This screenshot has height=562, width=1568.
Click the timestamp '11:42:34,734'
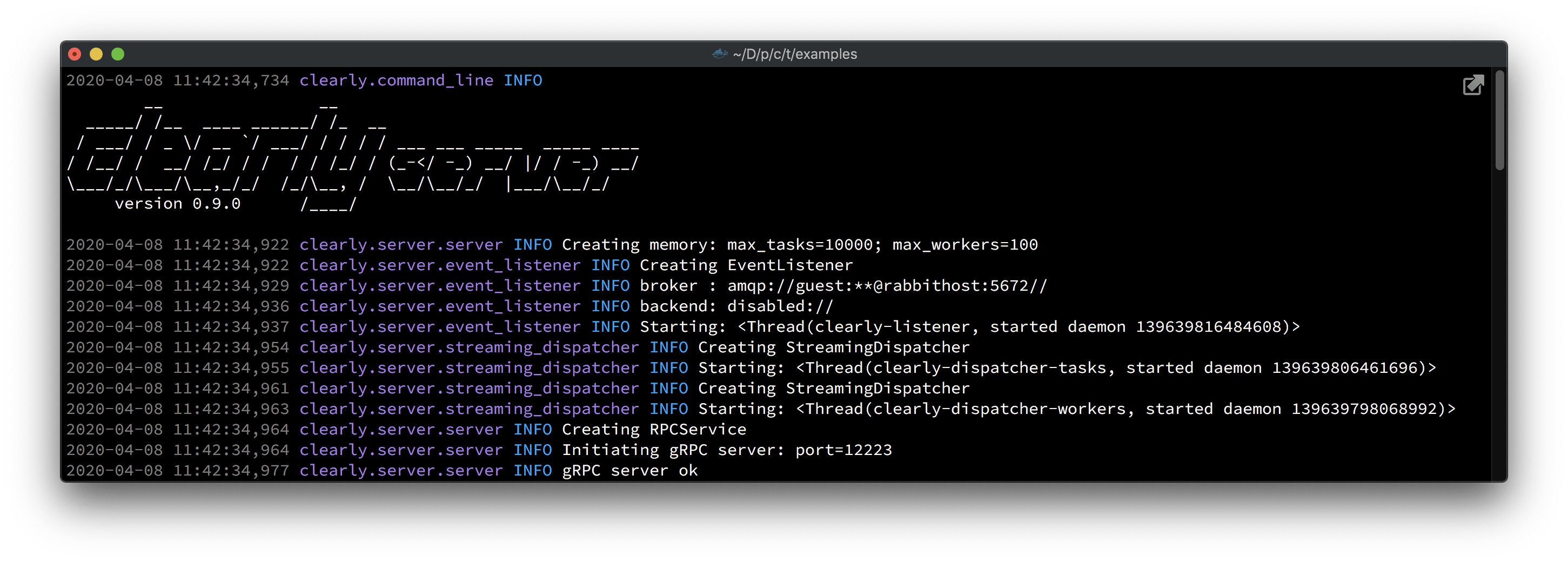(231, 81)
